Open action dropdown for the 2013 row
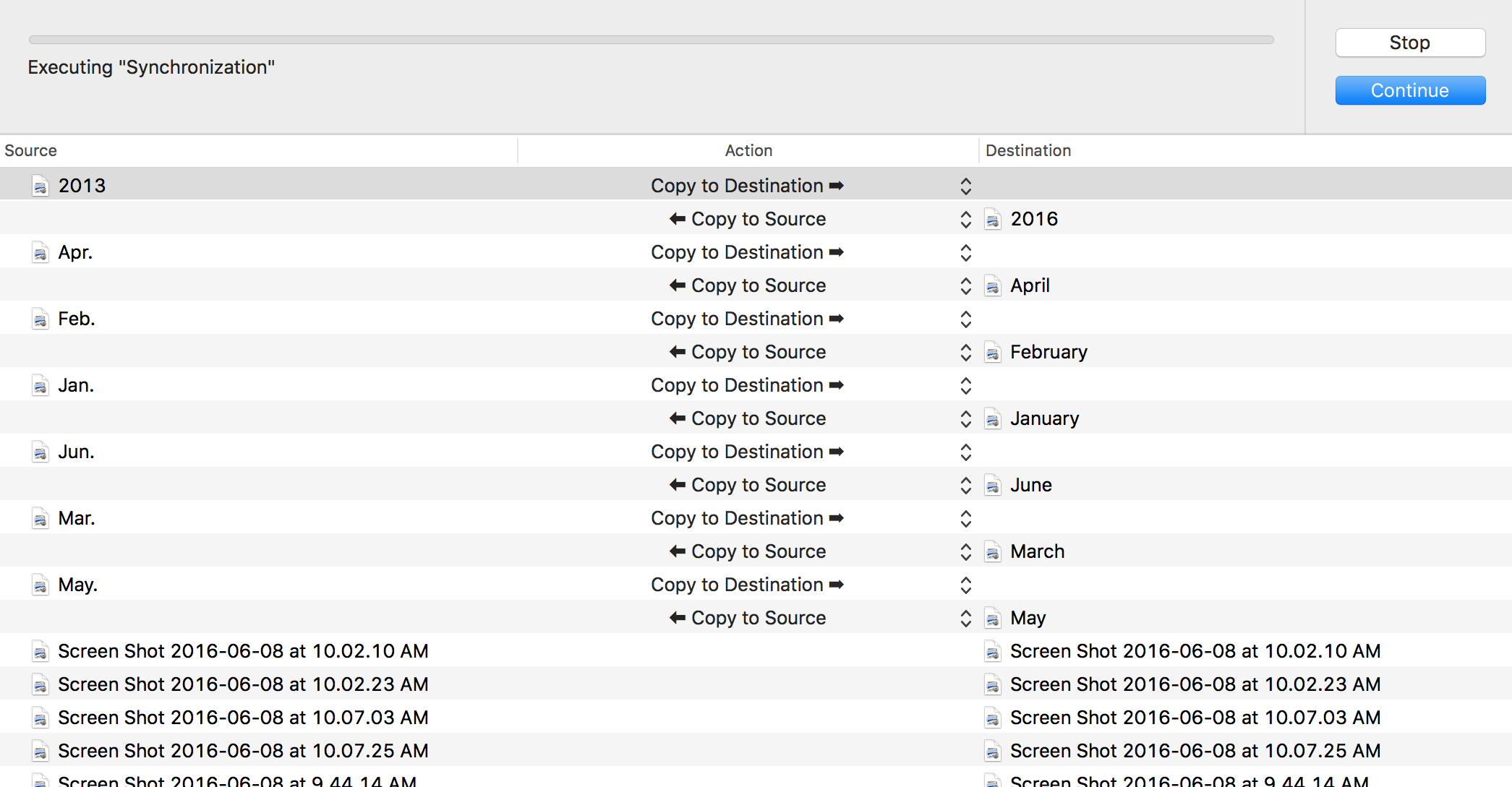 pyautogui.click(x=965, y=186)
